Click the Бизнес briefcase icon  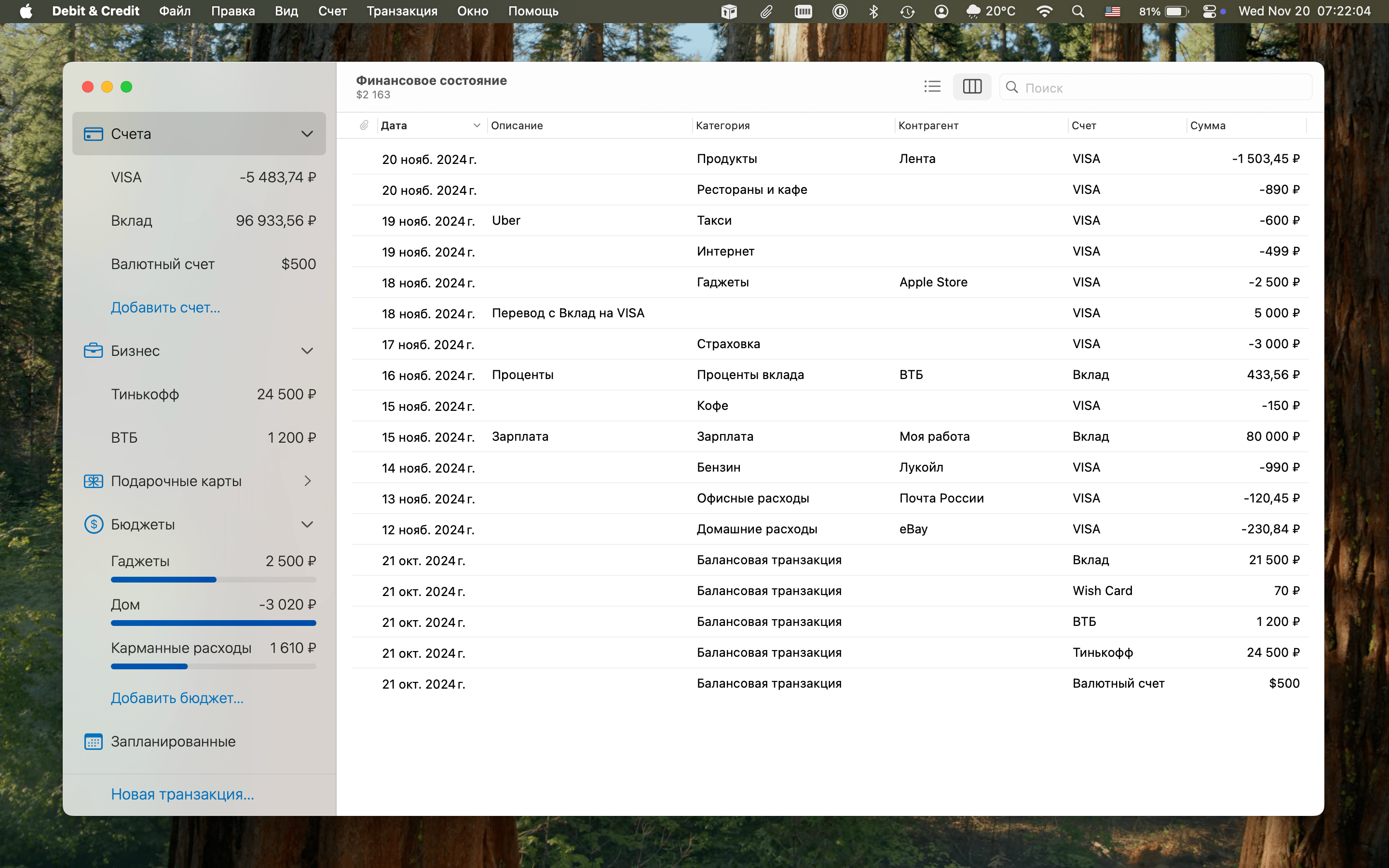pyautogui.click(x=93, y=351)
